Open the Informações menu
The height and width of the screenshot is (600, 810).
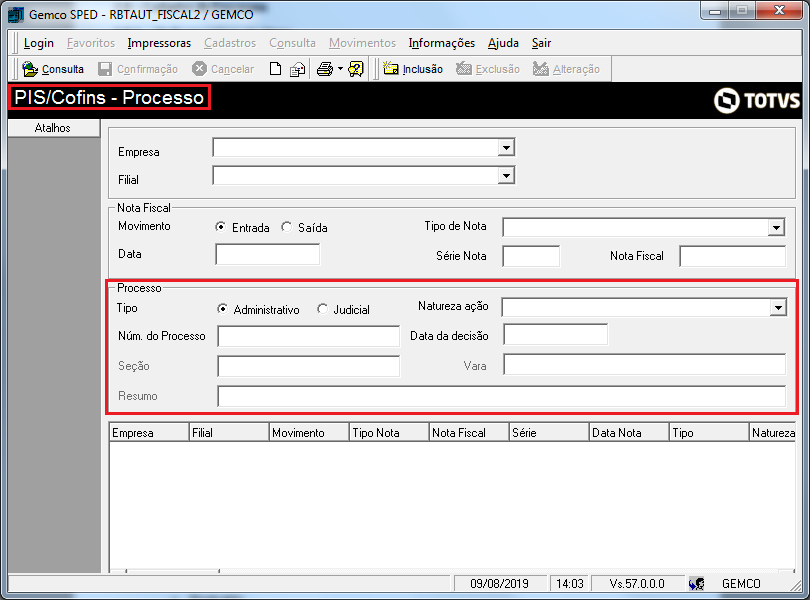[x=442, y=43]
